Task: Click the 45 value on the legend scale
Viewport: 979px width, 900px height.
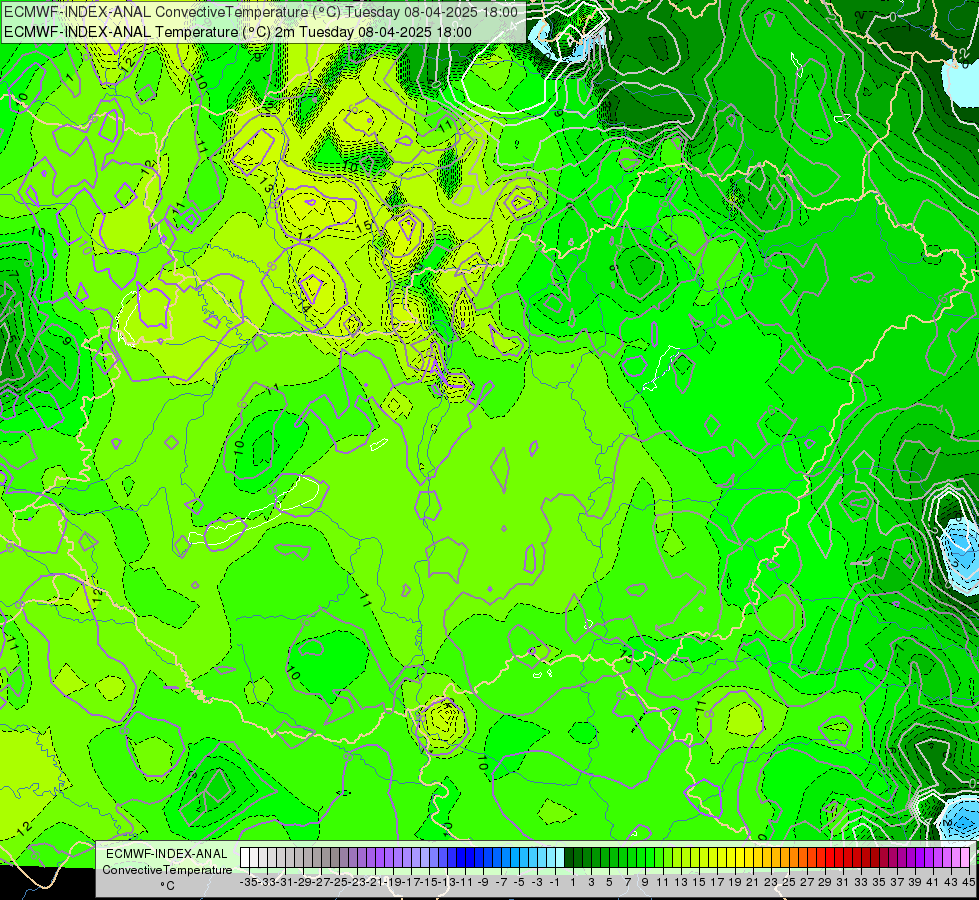Action: click(968, 883)
